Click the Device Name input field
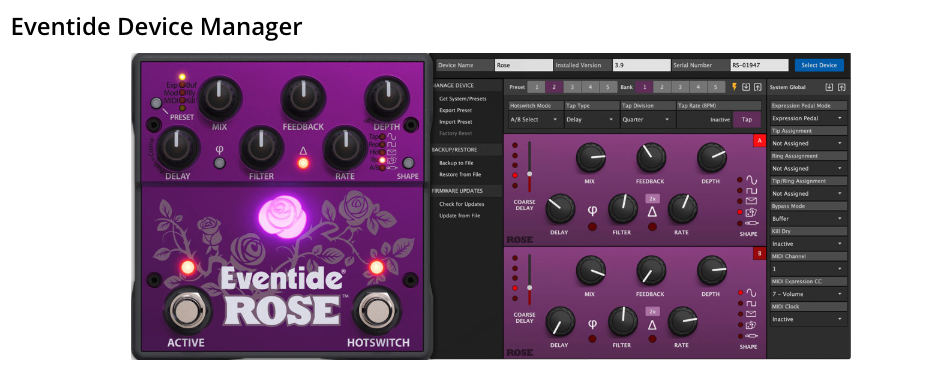Viewport: 929px width, 376px height. [523, 65]
